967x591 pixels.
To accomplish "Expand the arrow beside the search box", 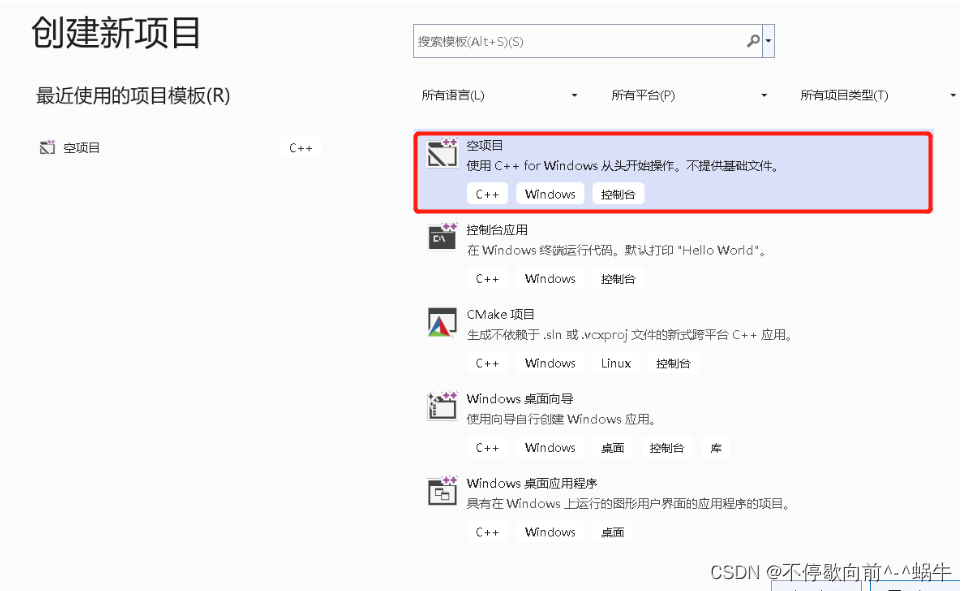I will (x=770, y=41).
